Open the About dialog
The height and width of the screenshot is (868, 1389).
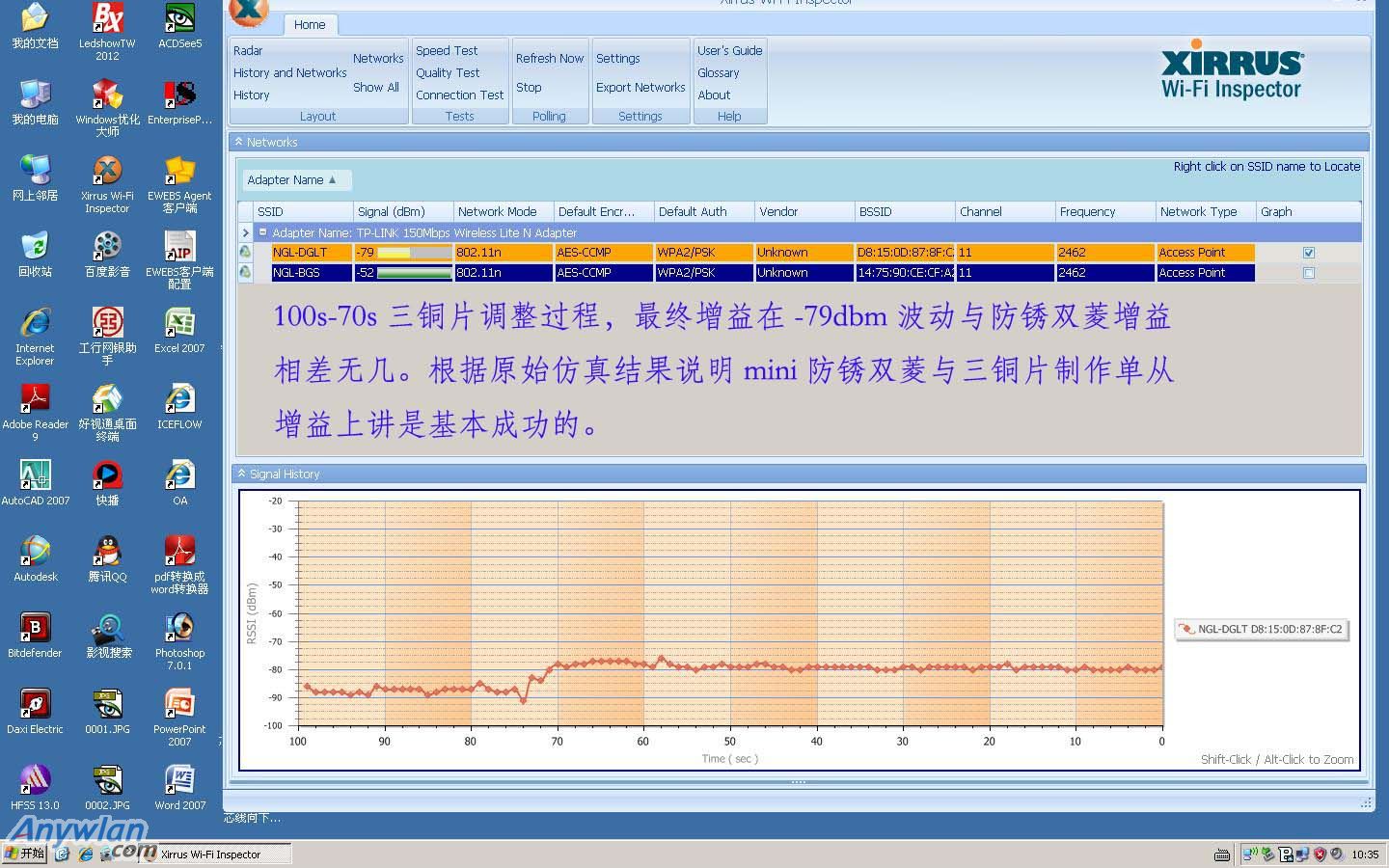pyautogui.click(x=714, y=95)
